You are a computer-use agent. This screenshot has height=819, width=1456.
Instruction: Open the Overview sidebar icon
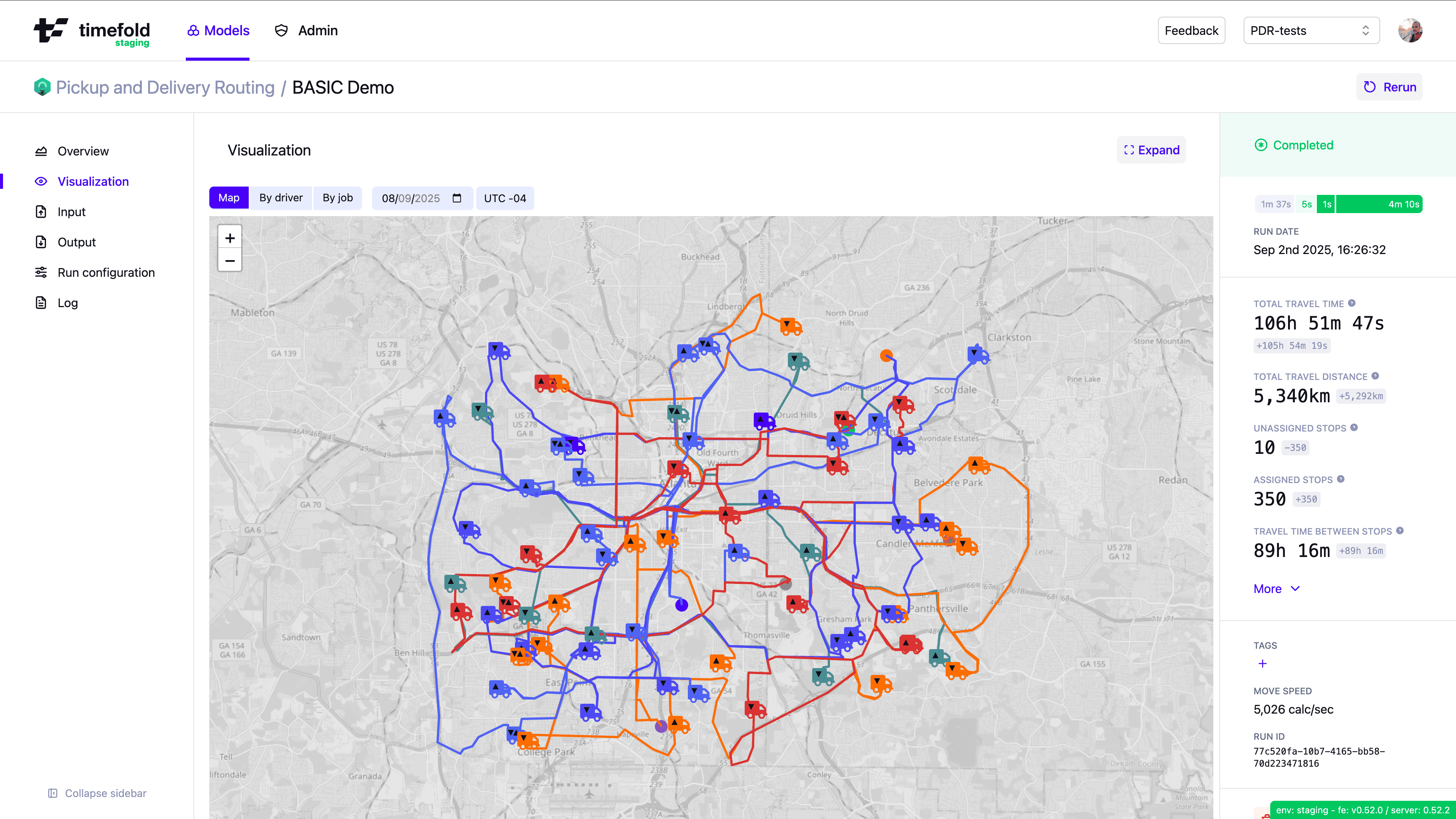coord(41,151)
